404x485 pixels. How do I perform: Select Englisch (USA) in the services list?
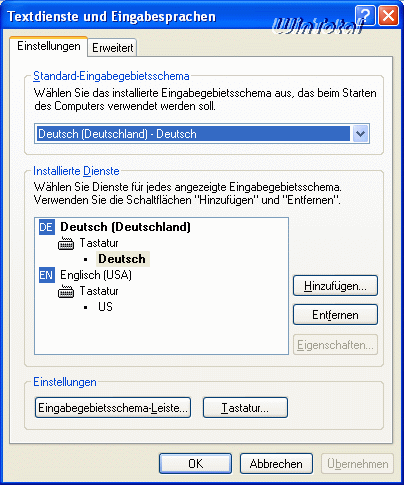pos(96,275)
